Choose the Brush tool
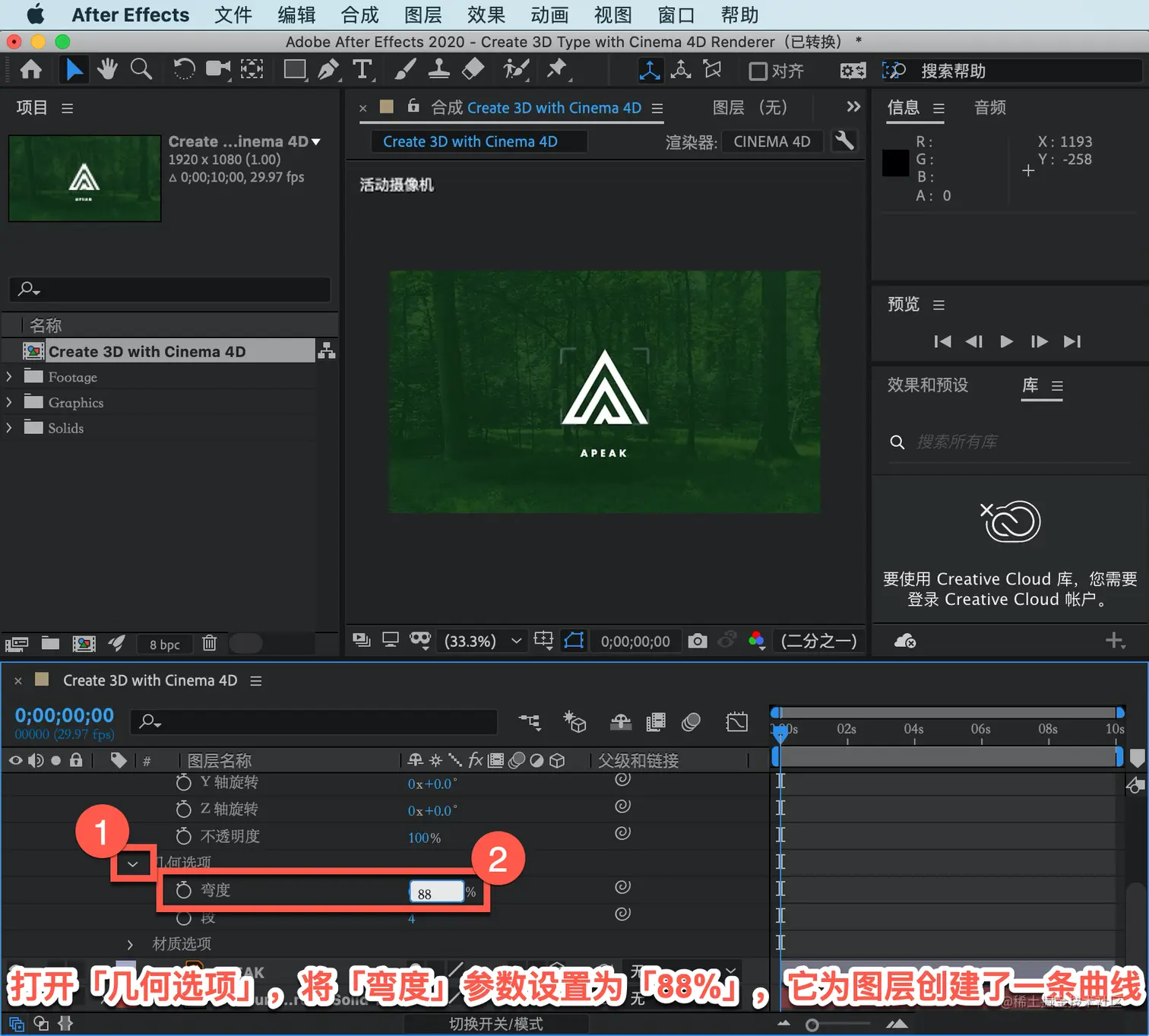This screenshot has height=1036, width=1149. (x=405, y=70)
